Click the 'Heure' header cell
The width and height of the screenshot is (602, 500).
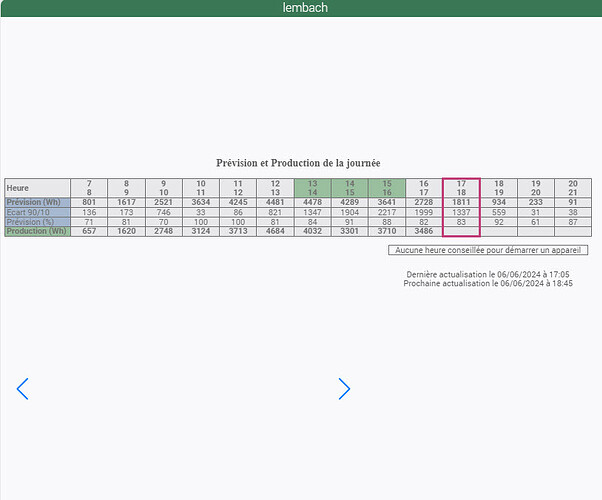pyautogui.click(x=38, y=188)
